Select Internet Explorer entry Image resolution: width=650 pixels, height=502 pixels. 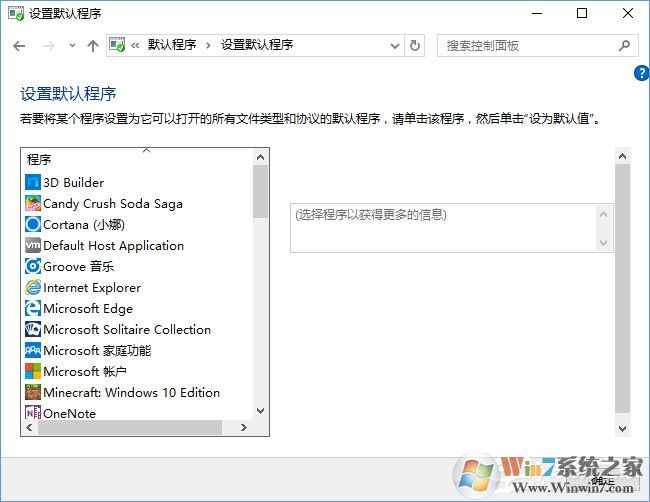point(92,288)
